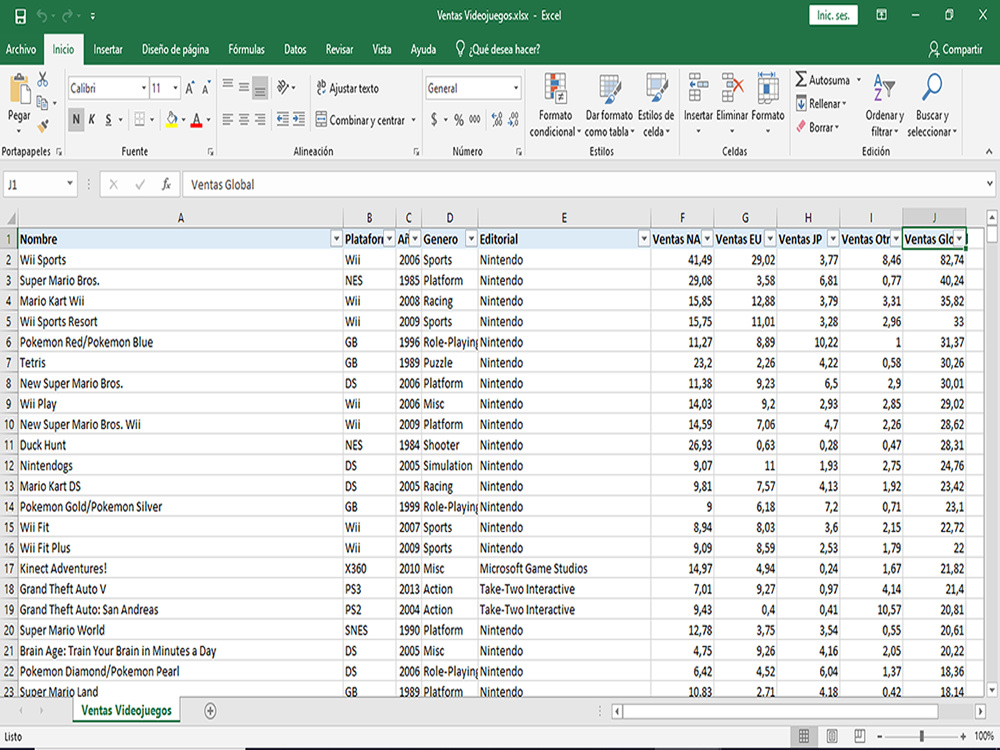Add a new sheet with plus icon

coord(210,710)
